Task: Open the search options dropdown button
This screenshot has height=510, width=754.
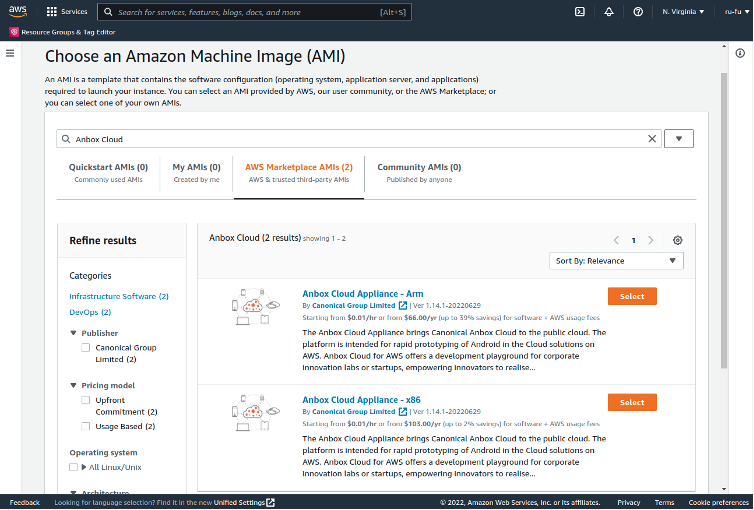Action: tap(679, 138)
